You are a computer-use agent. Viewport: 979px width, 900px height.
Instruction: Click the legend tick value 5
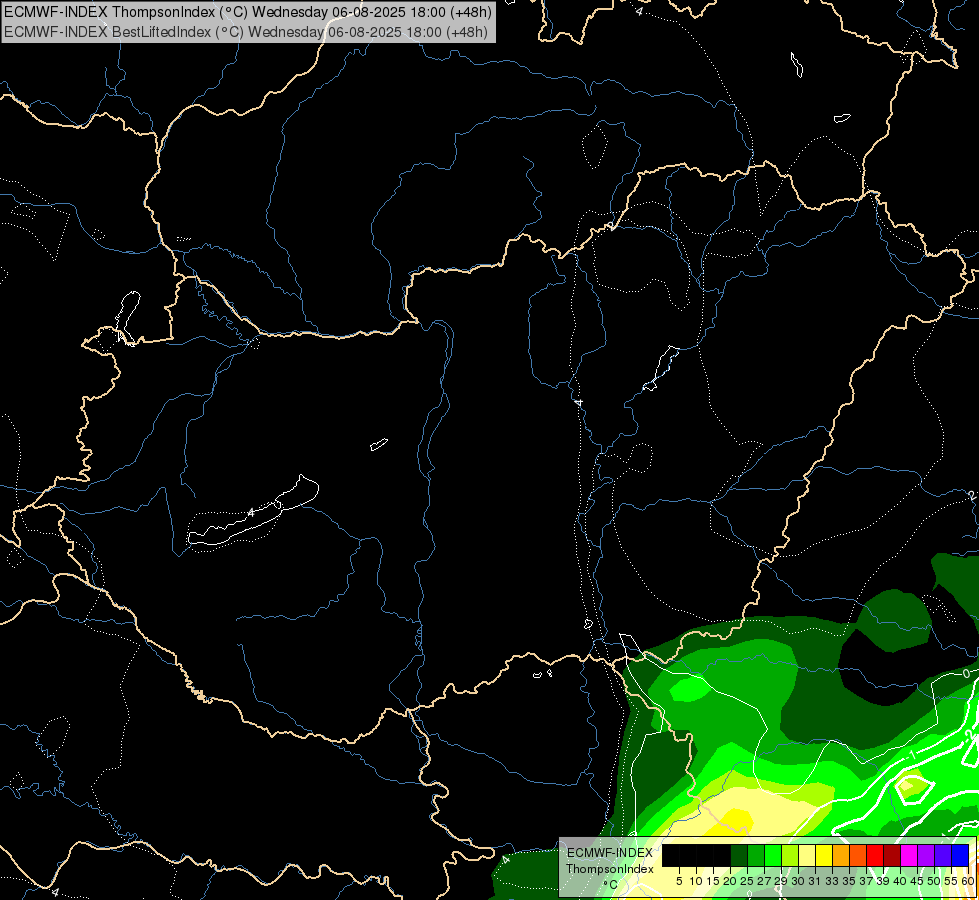pos(679,881)
